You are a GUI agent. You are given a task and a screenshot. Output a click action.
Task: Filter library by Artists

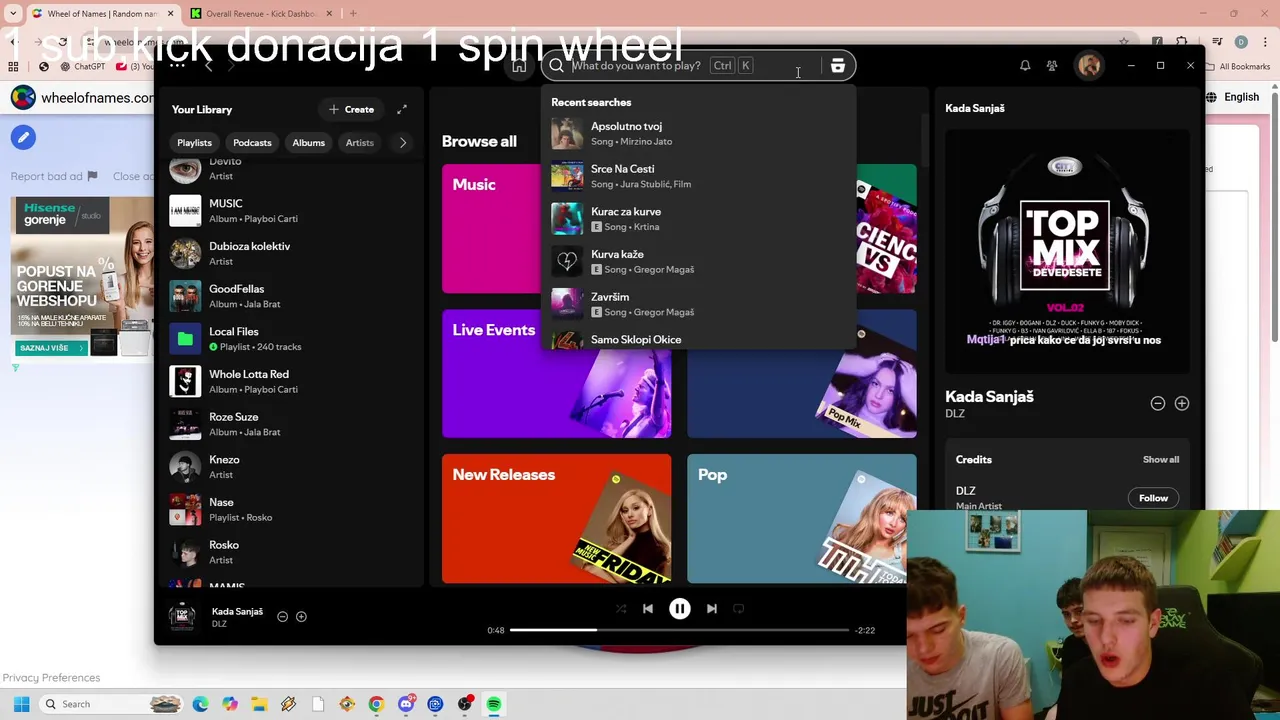[359, 143]
